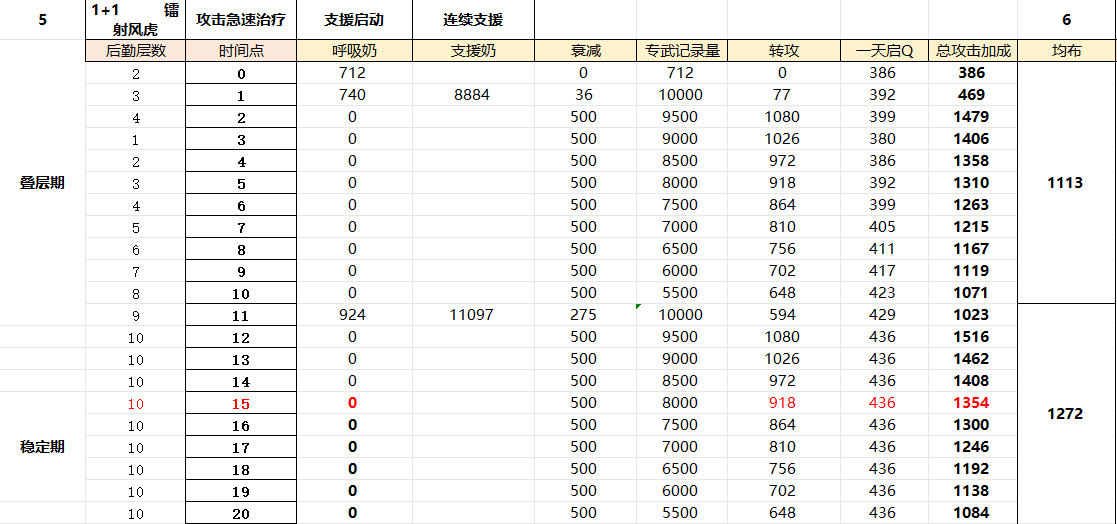Select the 衰减 header cell
The width and height of the screenshot is (1117, 524).
pos(585,51)
